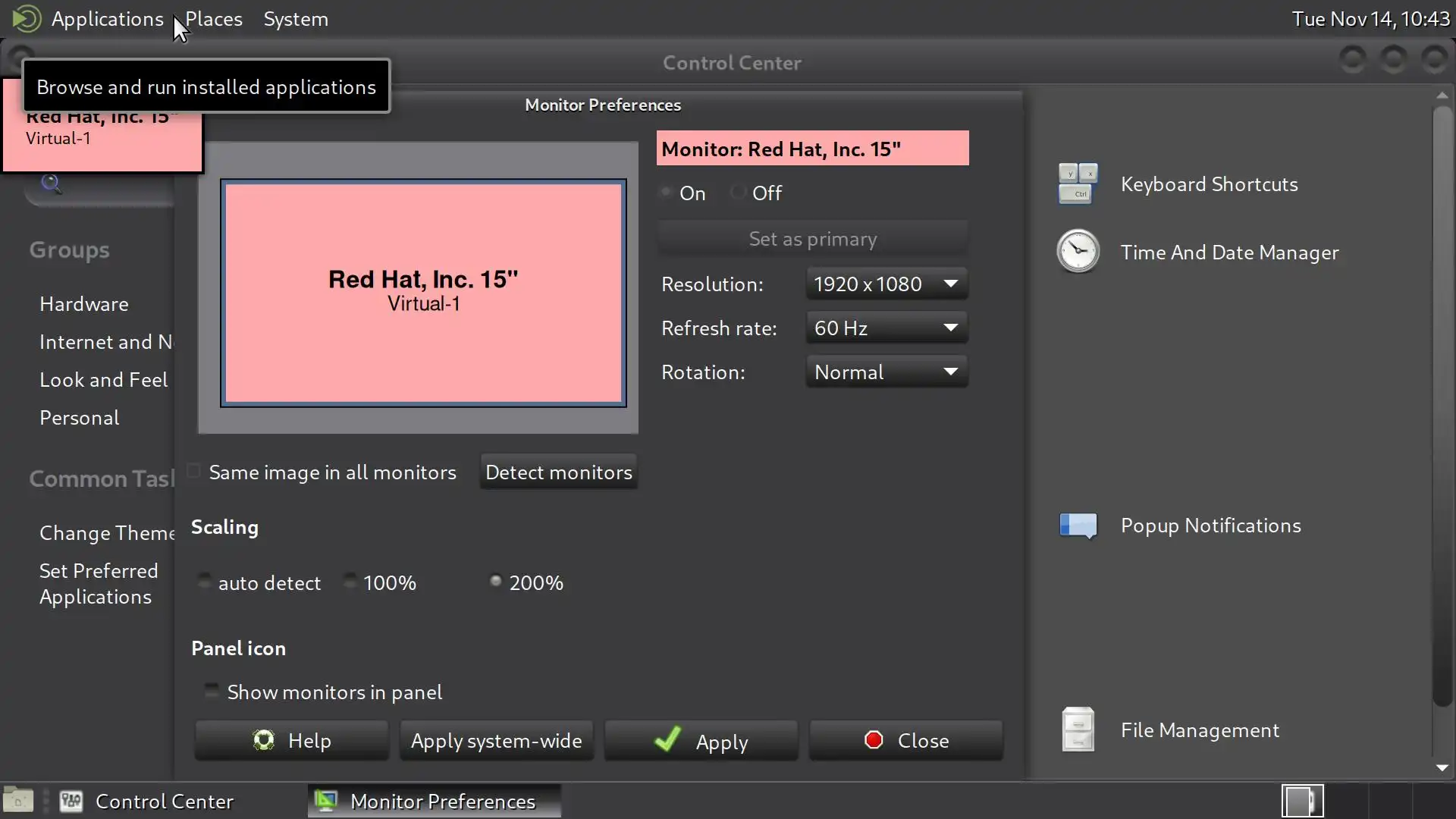Open the Popup Notifications icon
1456x819 pixels.
pos(1078,525)
